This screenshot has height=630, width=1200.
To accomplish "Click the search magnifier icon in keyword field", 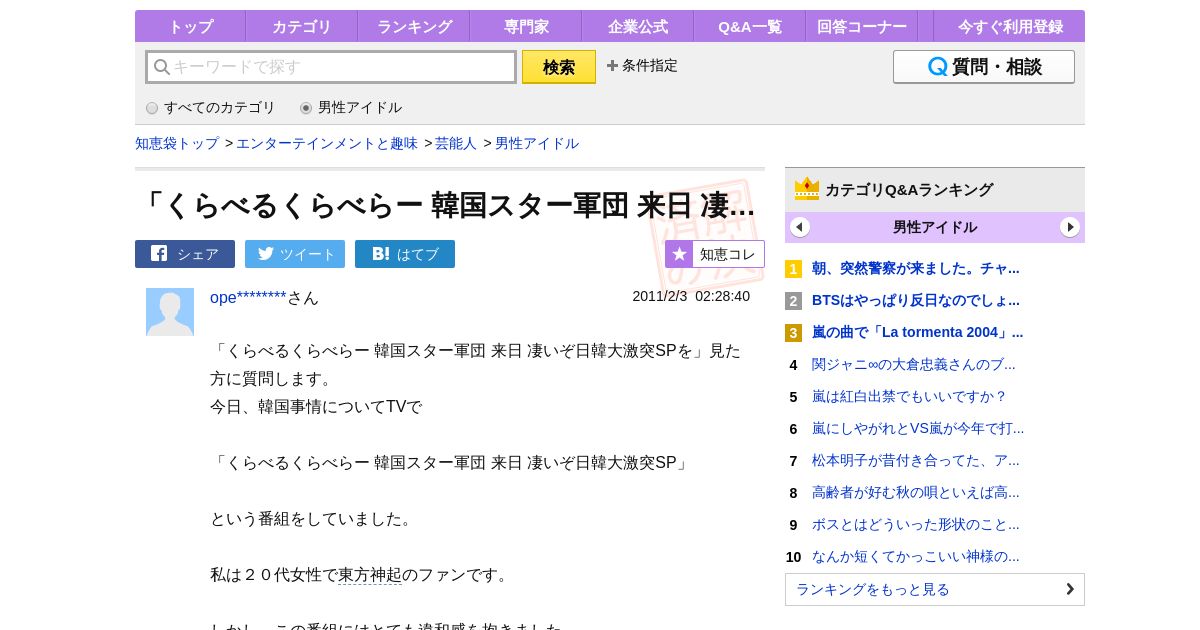I will [161, 67].
